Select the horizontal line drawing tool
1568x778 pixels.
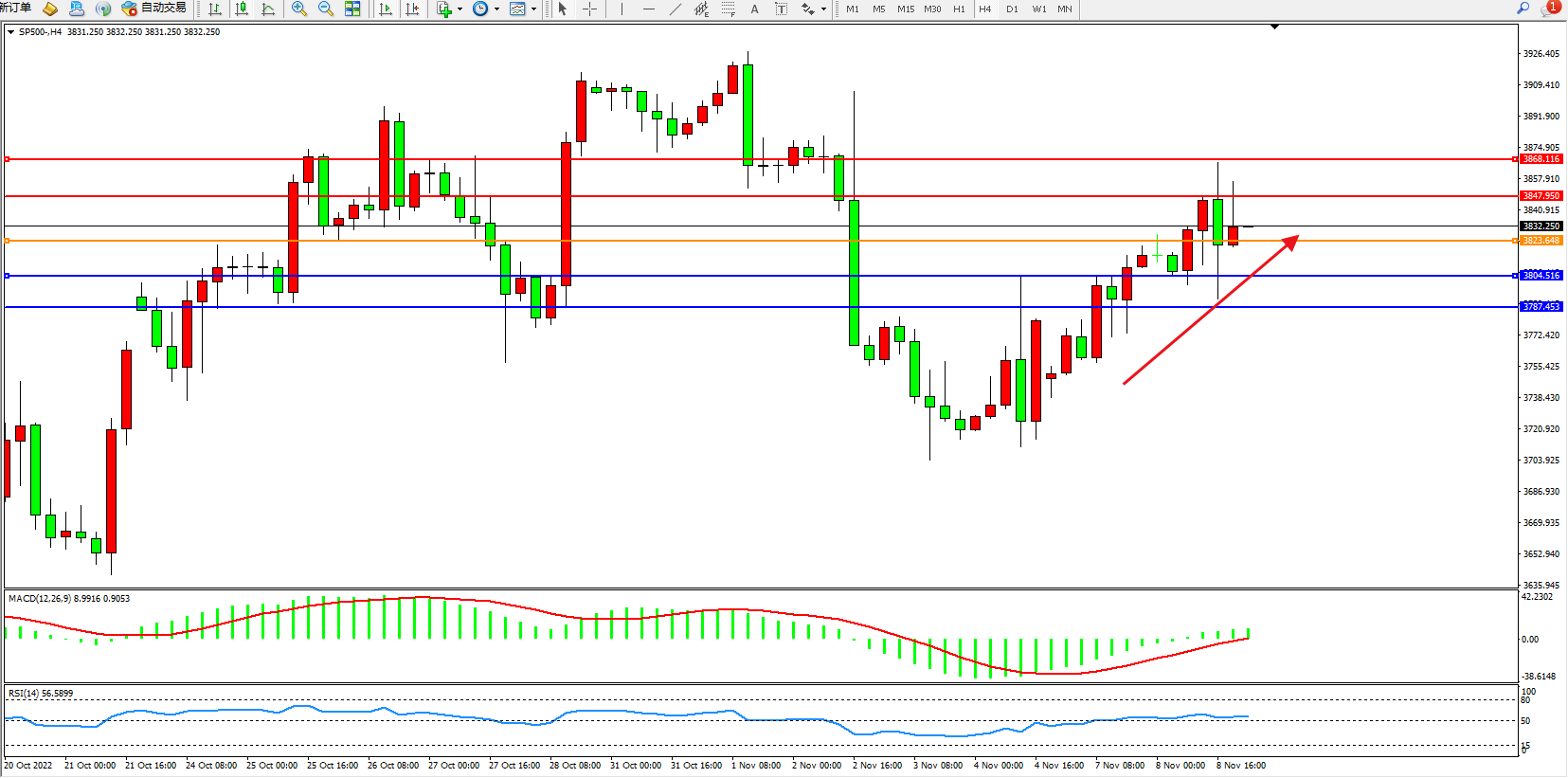pyautogui.click(x=648, y=9)
